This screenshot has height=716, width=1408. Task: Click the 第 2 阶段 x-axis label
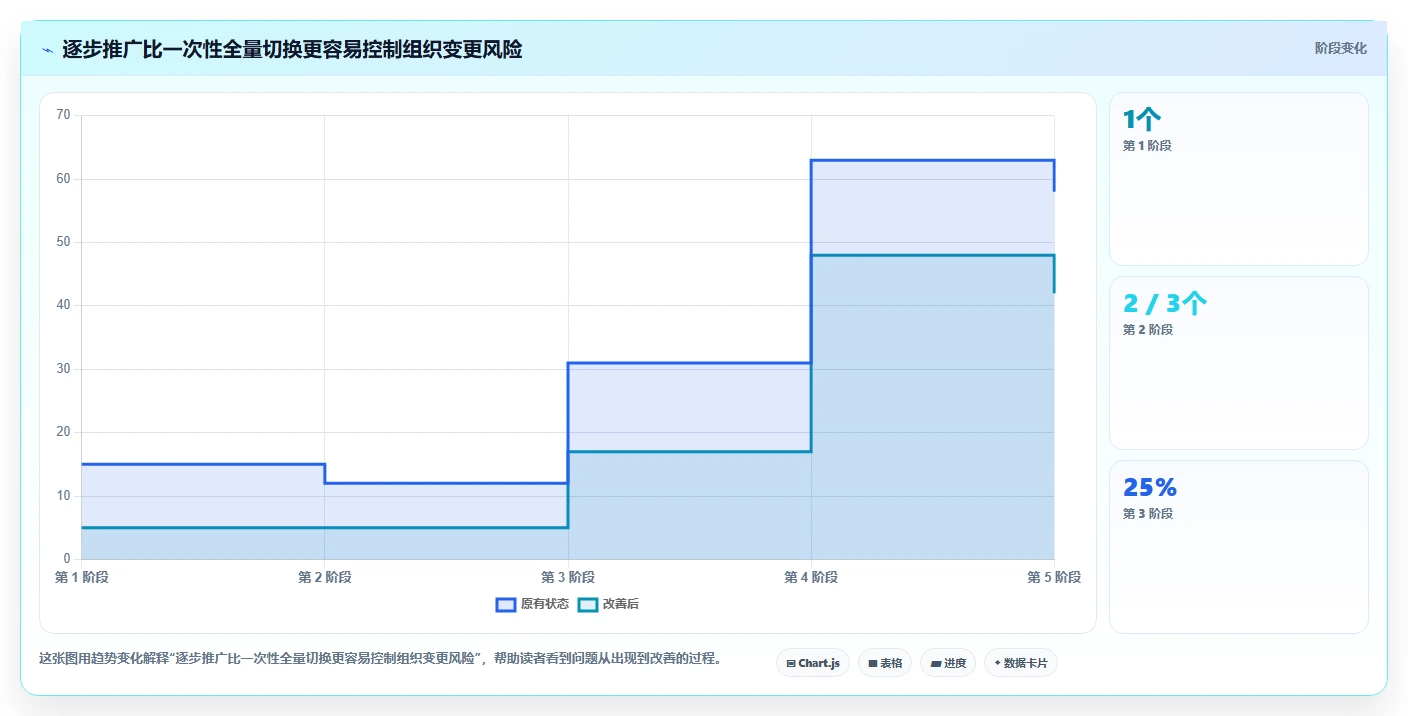(324, 577)
